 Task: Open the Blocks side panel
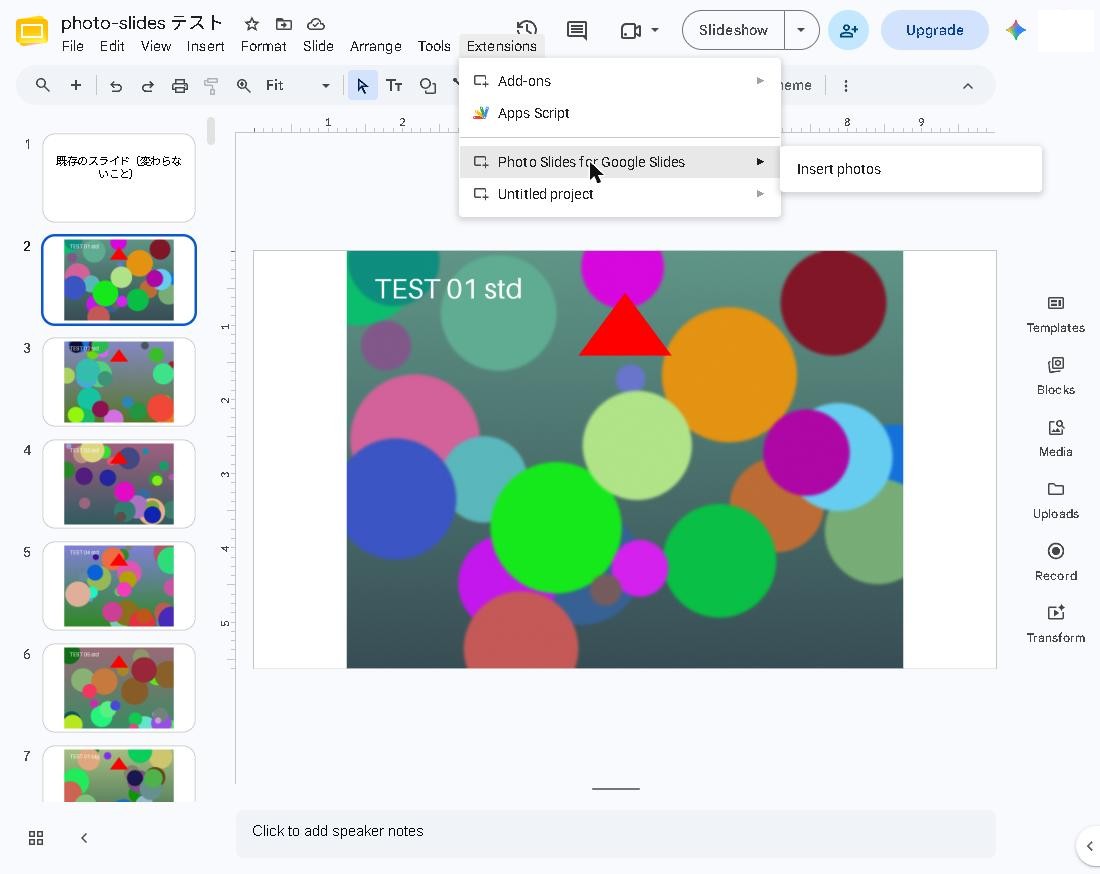click(x=1055, y=376)
